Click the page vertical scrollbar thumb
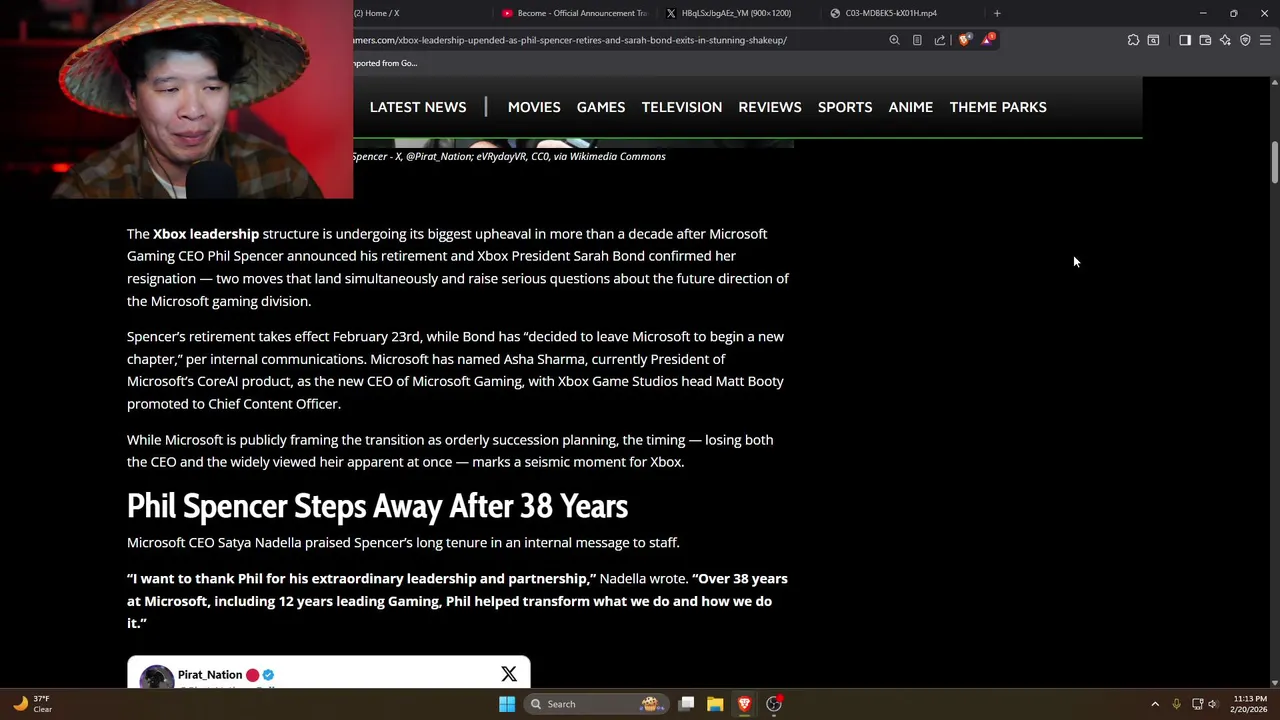1280x720 pixels. (1274, 162)
